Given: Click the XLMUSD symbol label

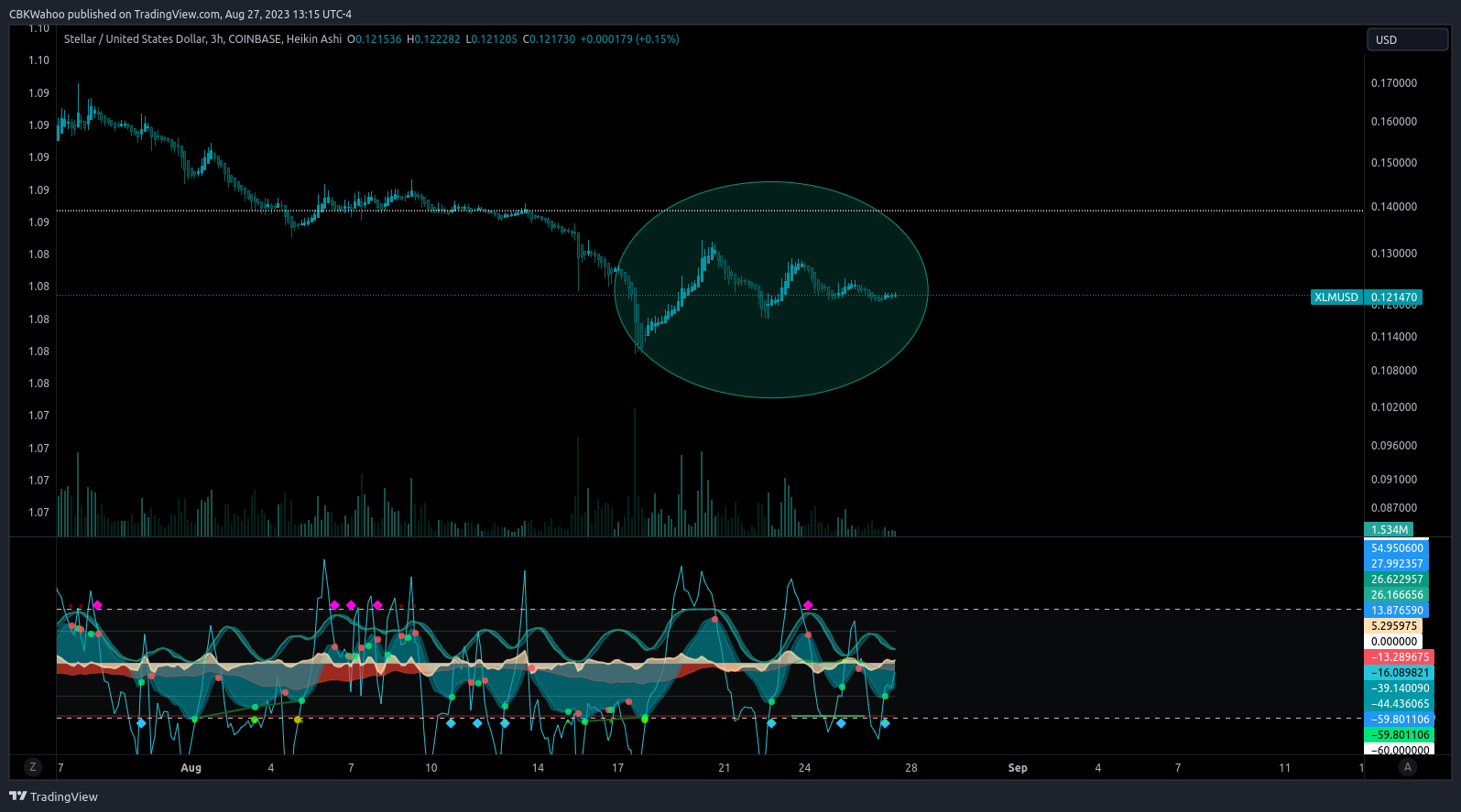Looking at the screenshot, I should pos(1336,298).
